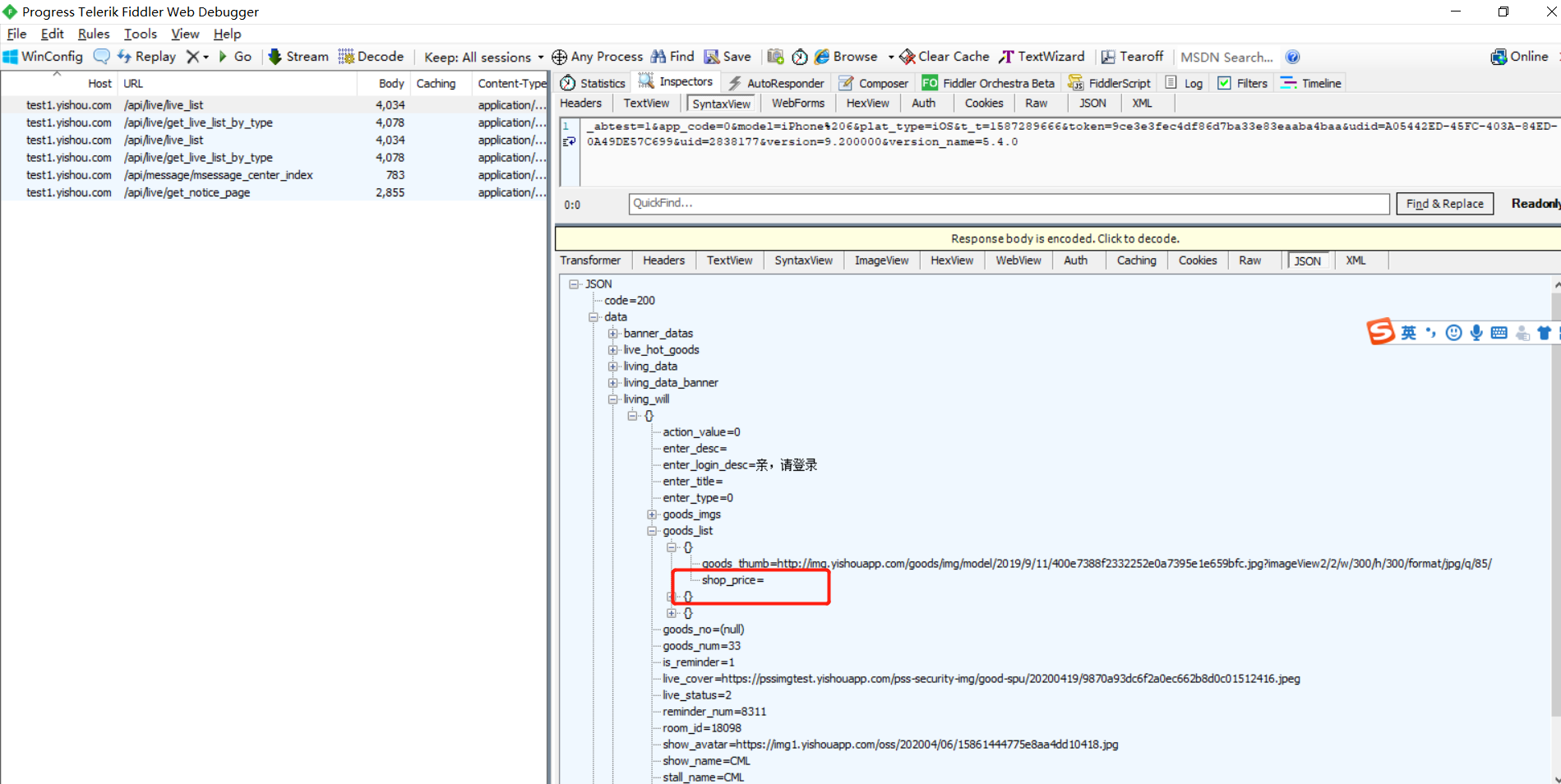Click the timer stopwatch icon
The height and width of the screenshot is (784, 1561).
point(800,57)
